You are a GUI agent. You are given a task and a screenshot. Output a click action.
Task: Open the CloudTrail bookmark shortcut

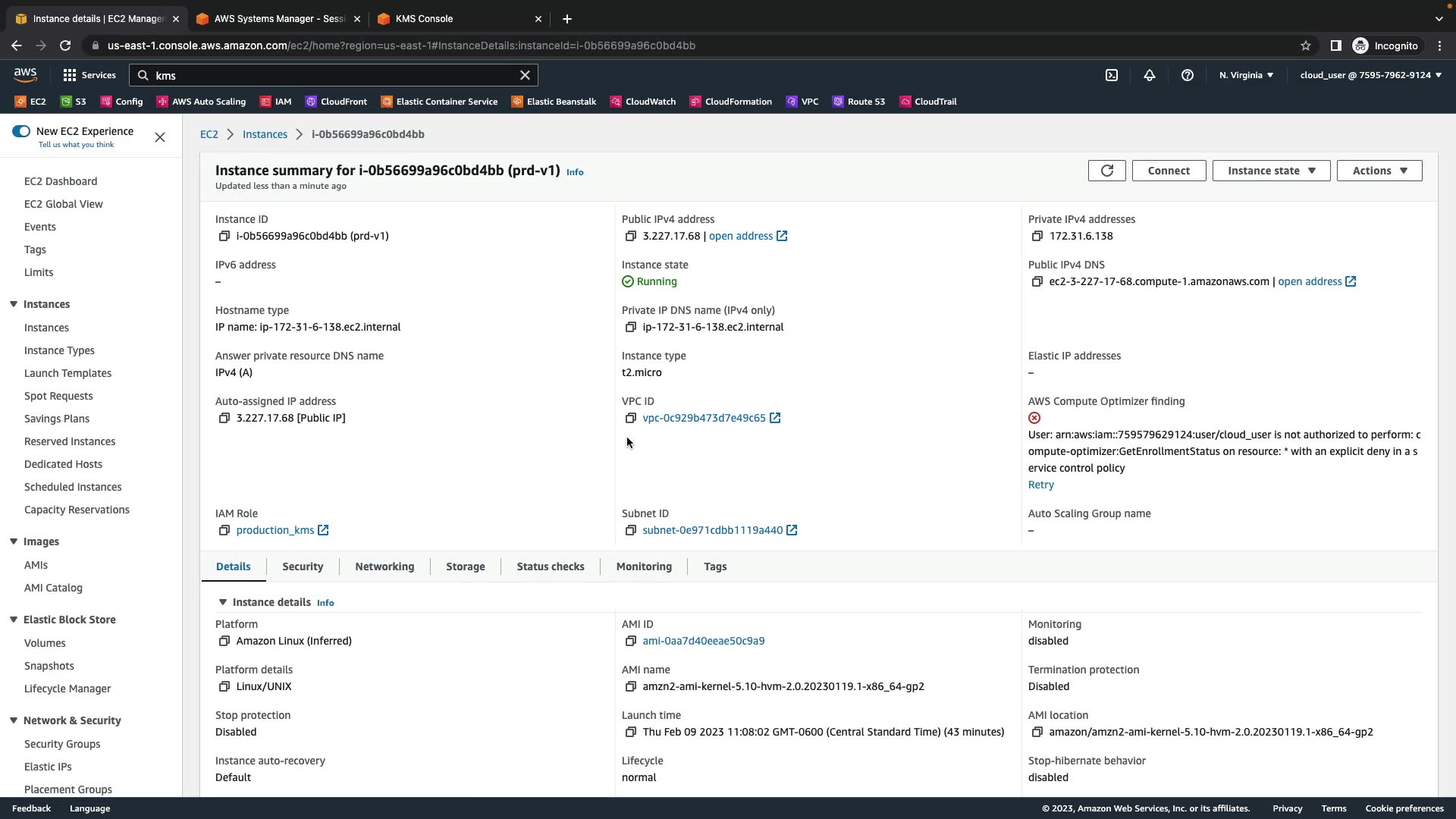[927, 102]
